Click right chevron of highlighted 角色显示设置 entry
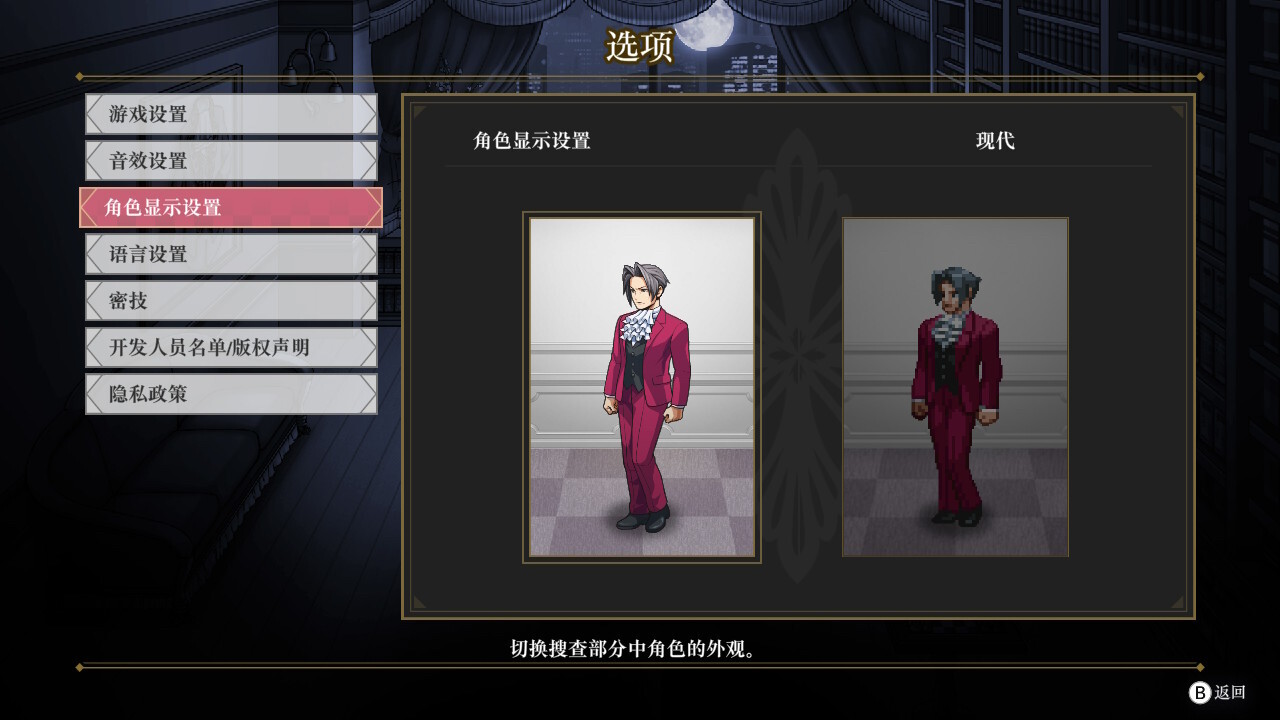This screenshot has height=720, width=1280. (x=372, y=207)
